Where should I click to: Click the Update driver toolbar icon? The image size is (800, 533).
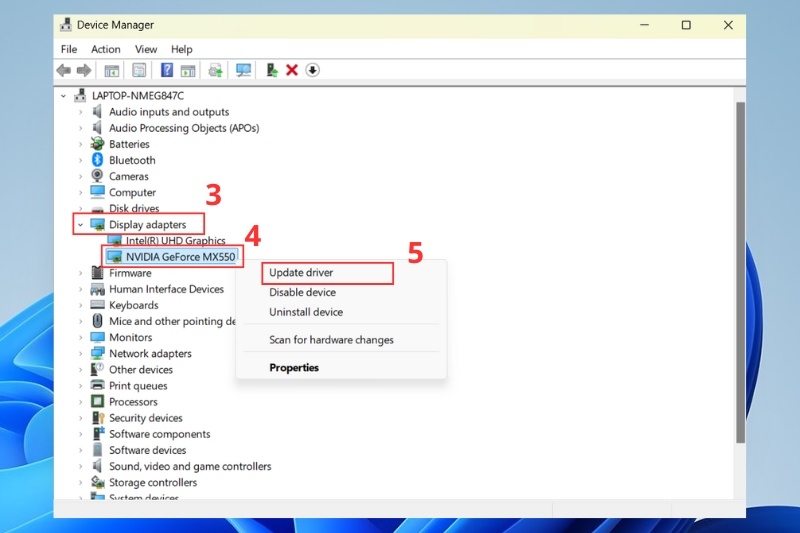pyautogui.click(x=272, y=70)
